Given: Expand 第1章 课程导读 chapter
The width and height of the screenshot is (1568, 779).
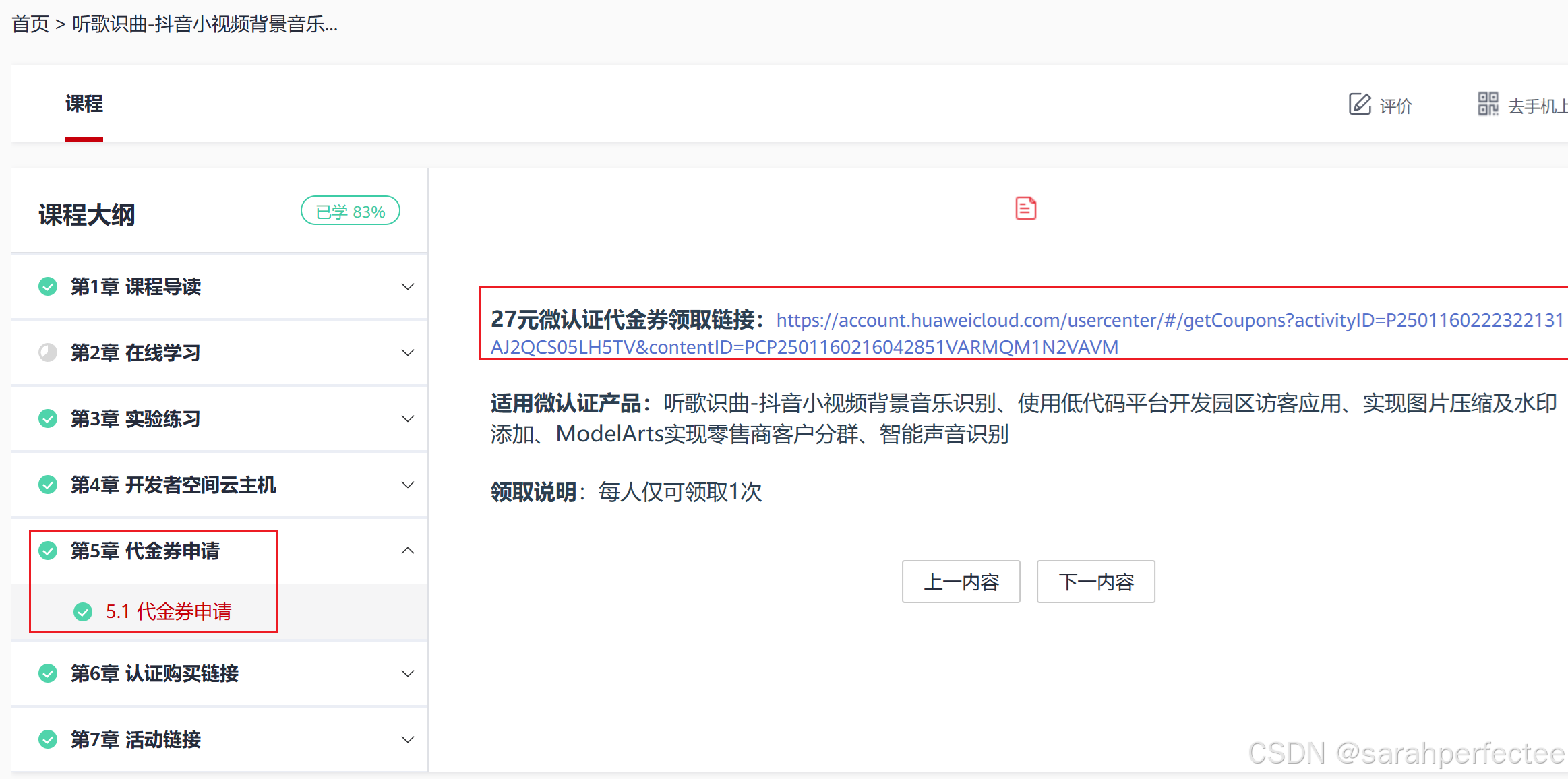Looking at the screenshot, I should pyautogui.click(x=407, y=286).
